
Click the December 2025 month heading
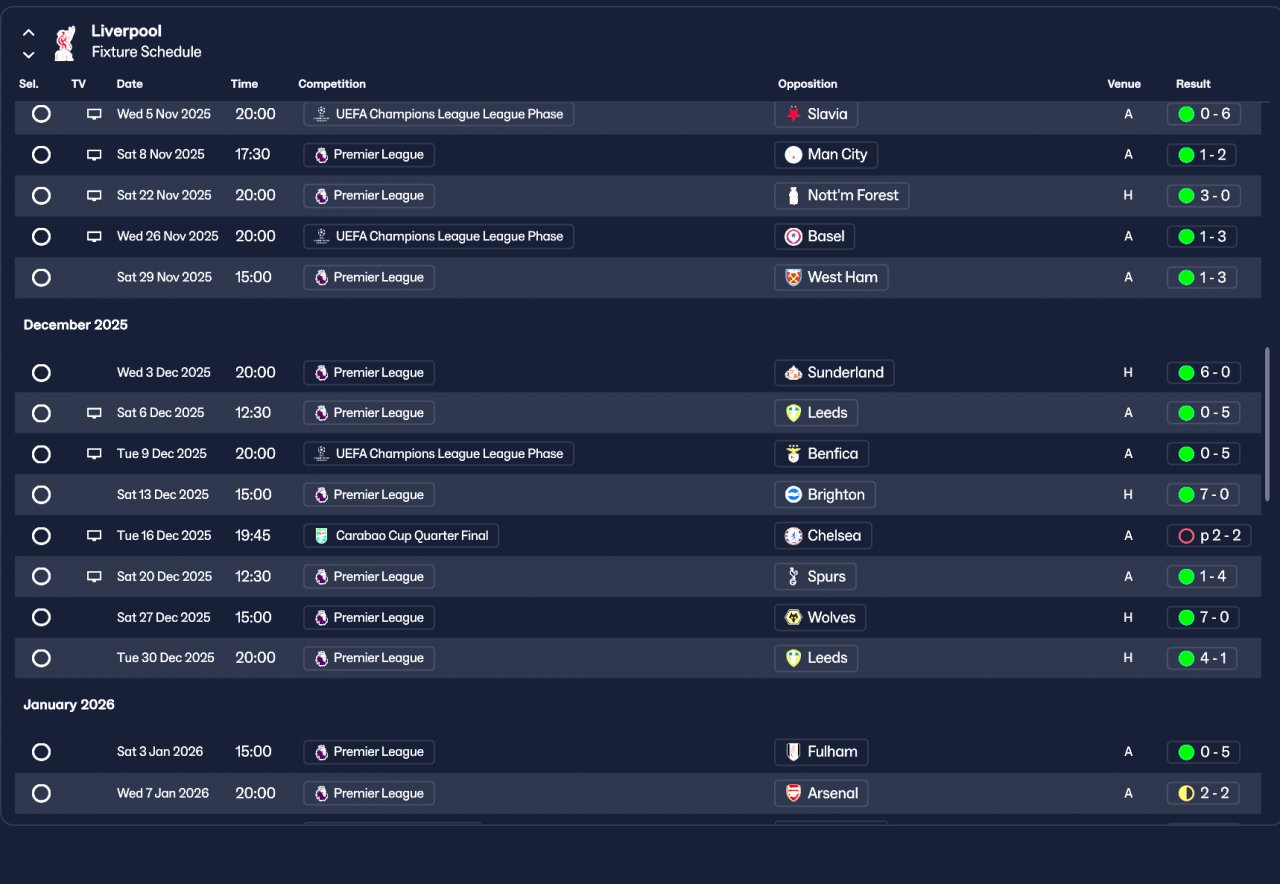pos(76,325)
